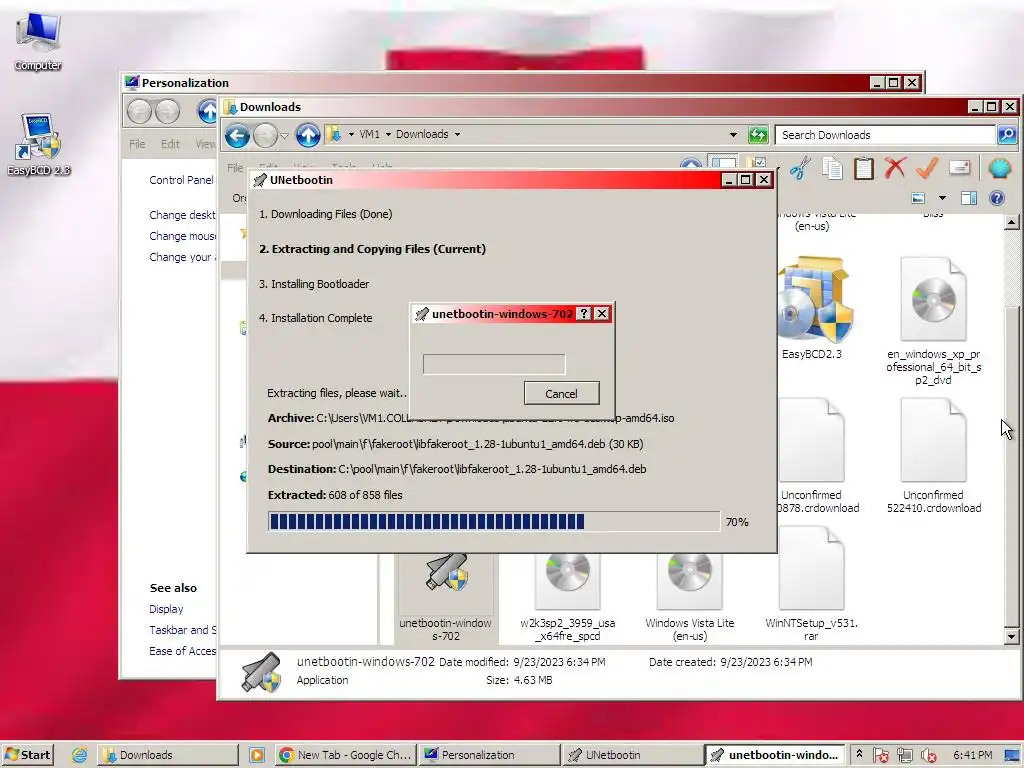Open the Start menu
The height and width of the screenshot is (768, 1024).
point(27,755)
